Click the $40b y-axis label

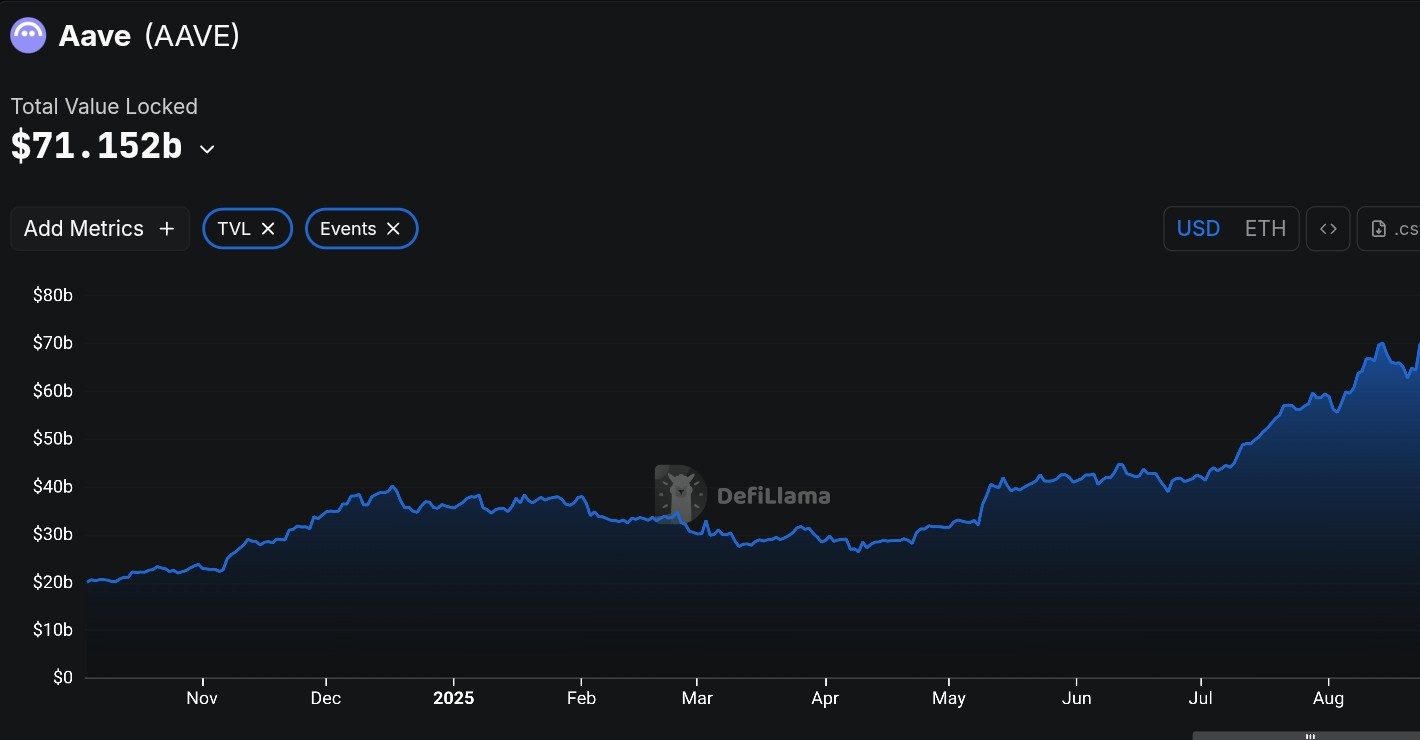(53, 486)
